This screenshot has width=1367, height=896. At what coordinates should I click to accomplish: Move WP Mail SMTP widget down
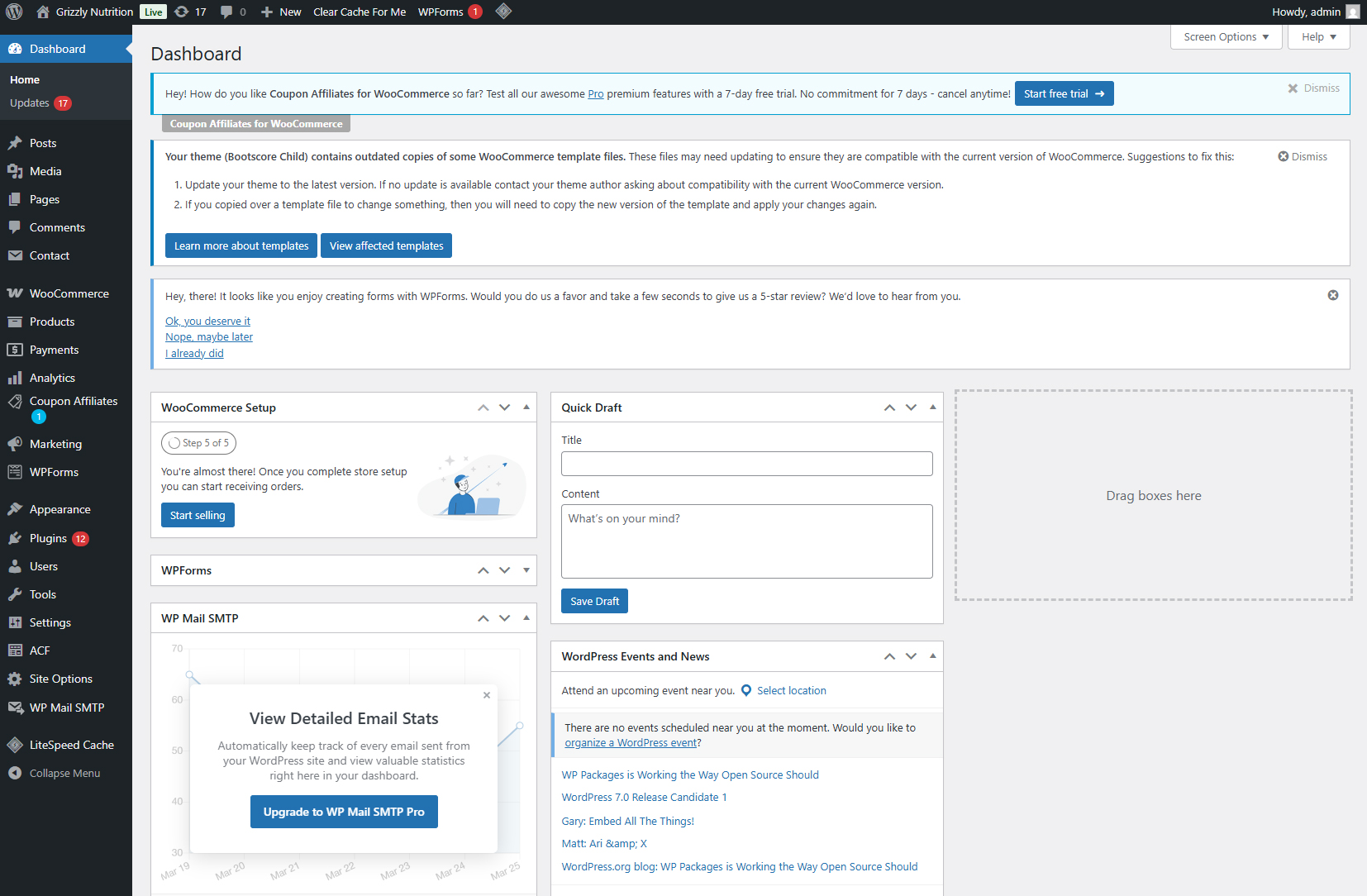click(x=504, y=618)
